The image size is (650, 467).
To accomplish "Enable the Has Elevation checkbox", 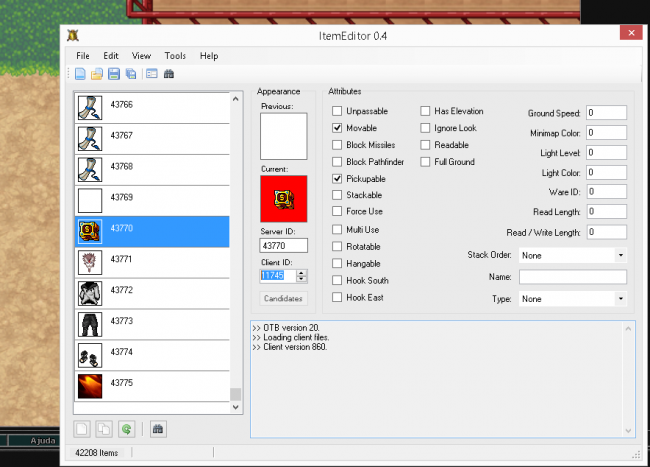I will (425, 111).
